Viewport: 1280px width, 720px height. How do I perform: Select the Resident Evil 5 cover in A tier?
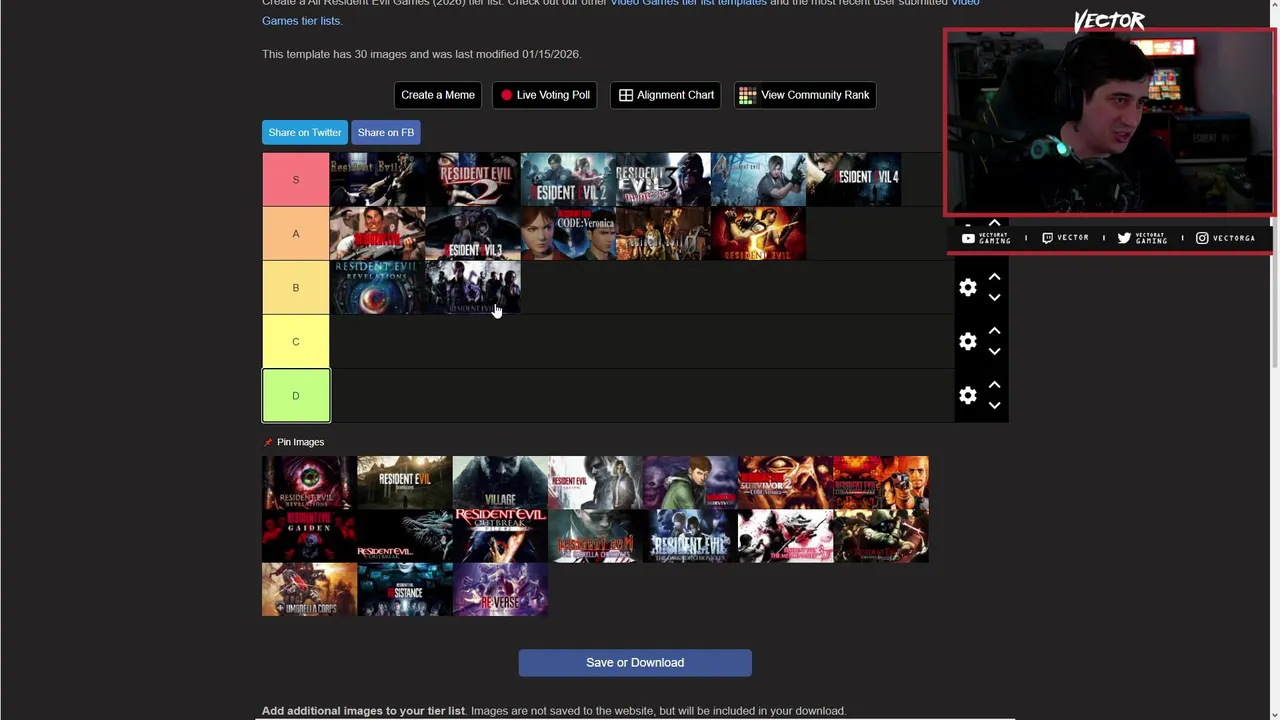pos(758,233)
